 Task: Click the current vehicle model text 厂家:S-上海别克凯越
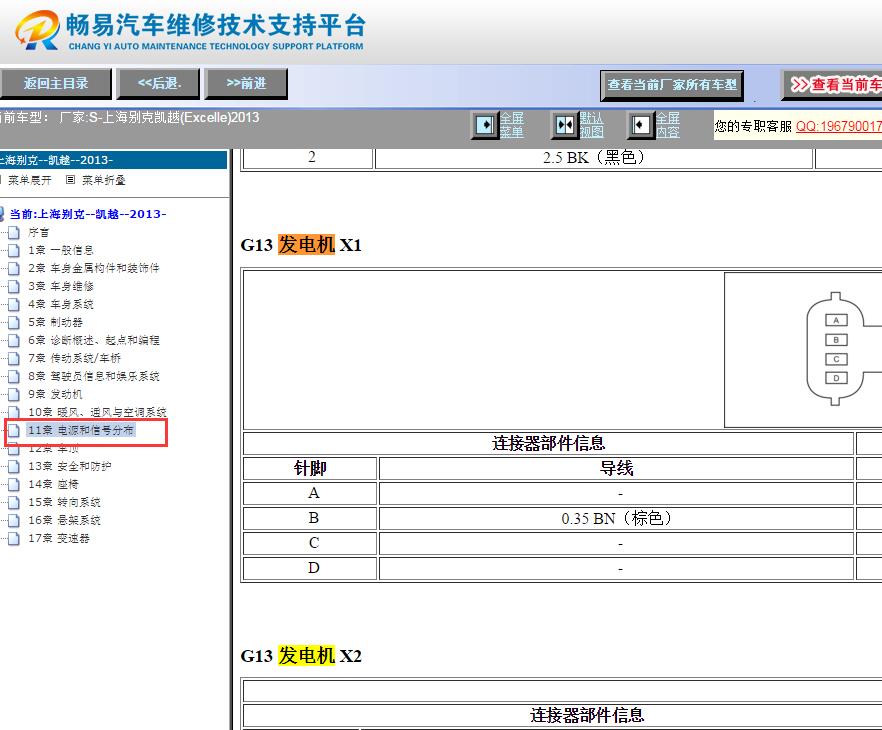click(x=159, y=118)
